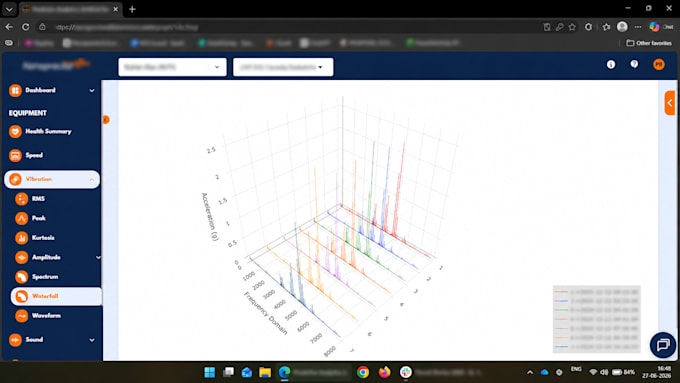Add this page to favorites with the star icon
680x383 pixels.
coord(572,27)
